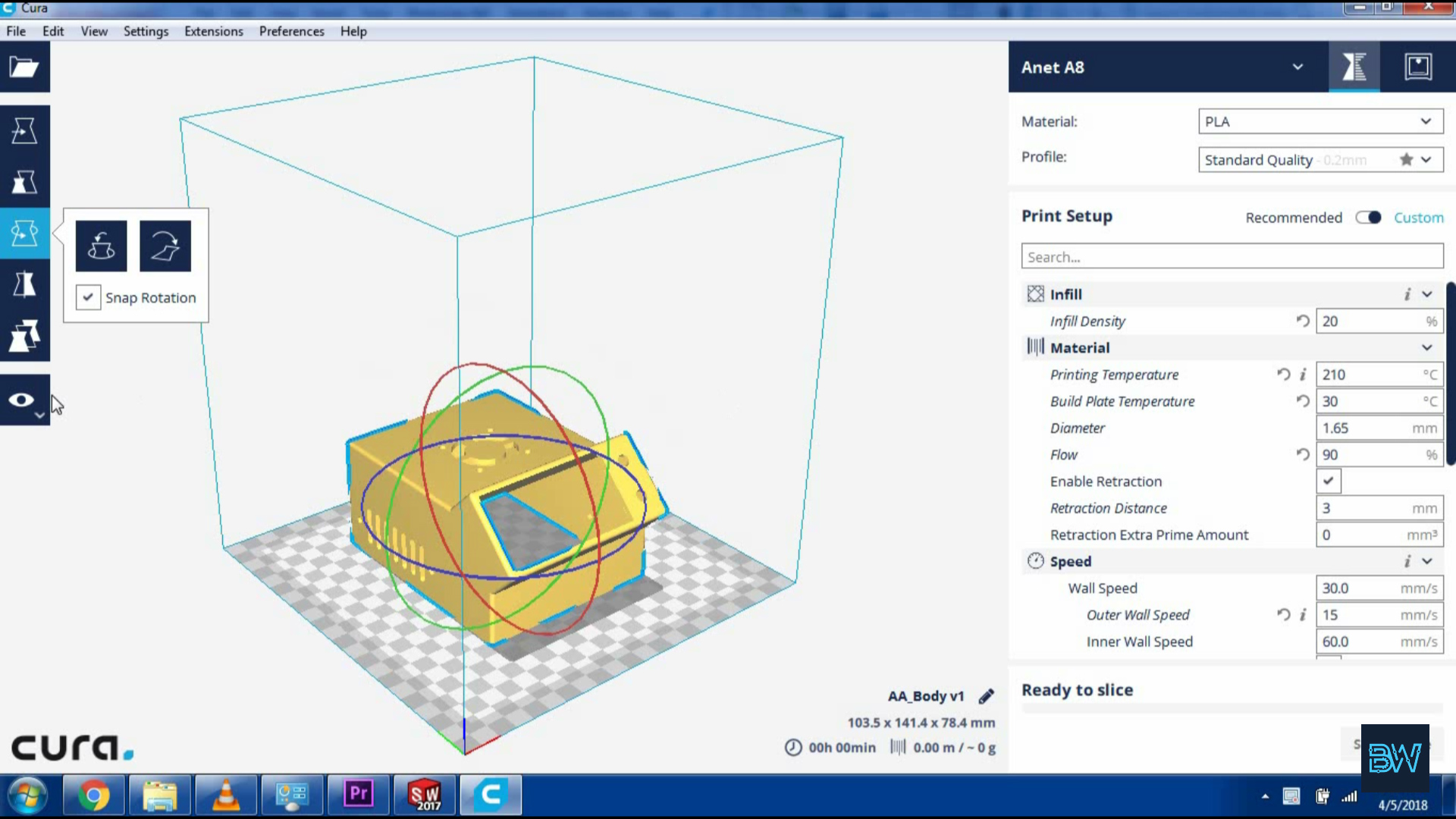The width and height of the screenshot is (1456, 819).
Task: Open the PLA material dropdown
Action: click(x=1317, y=120)
